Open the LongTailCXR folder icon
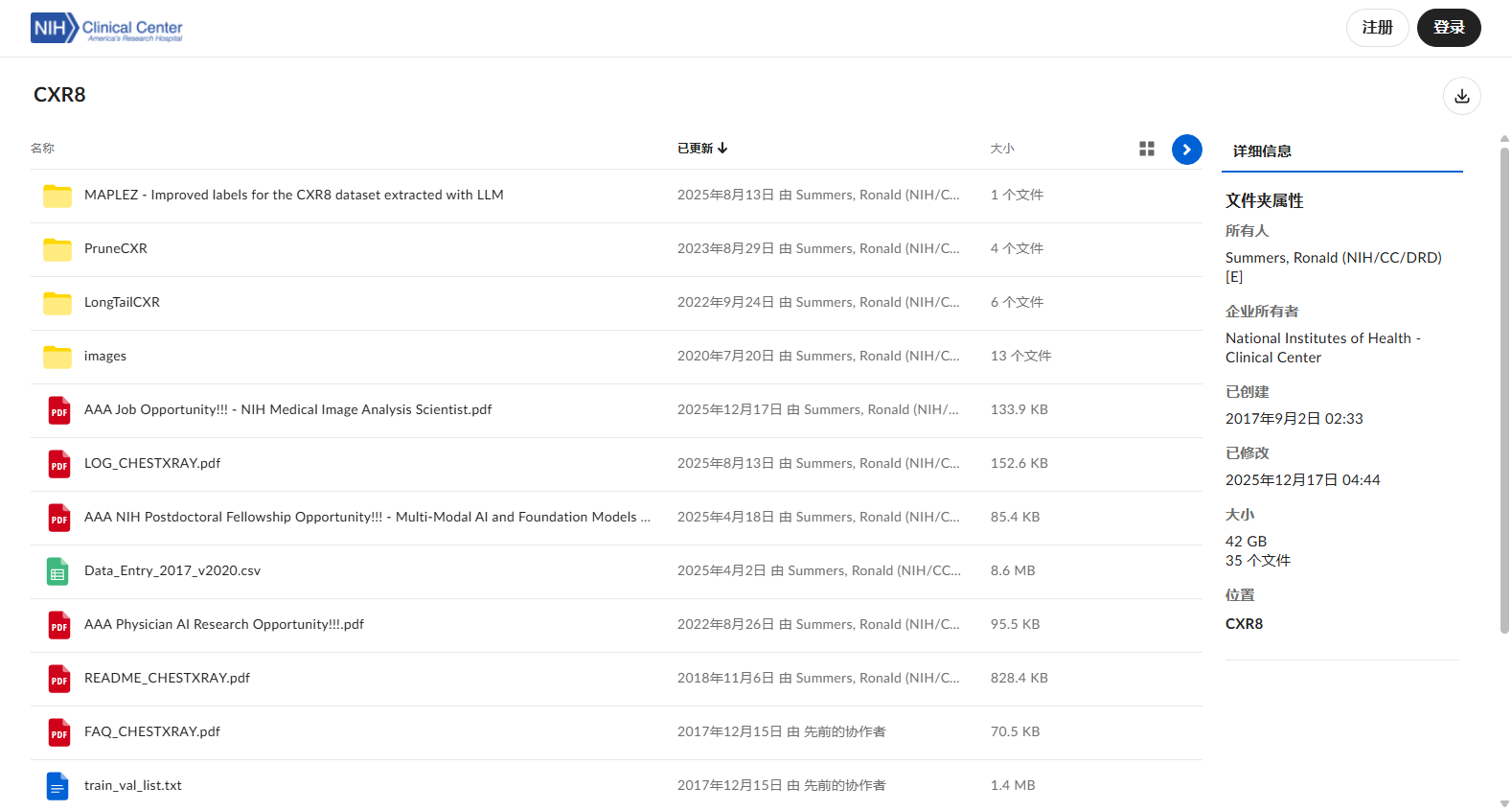 click(x=57, y=303)
